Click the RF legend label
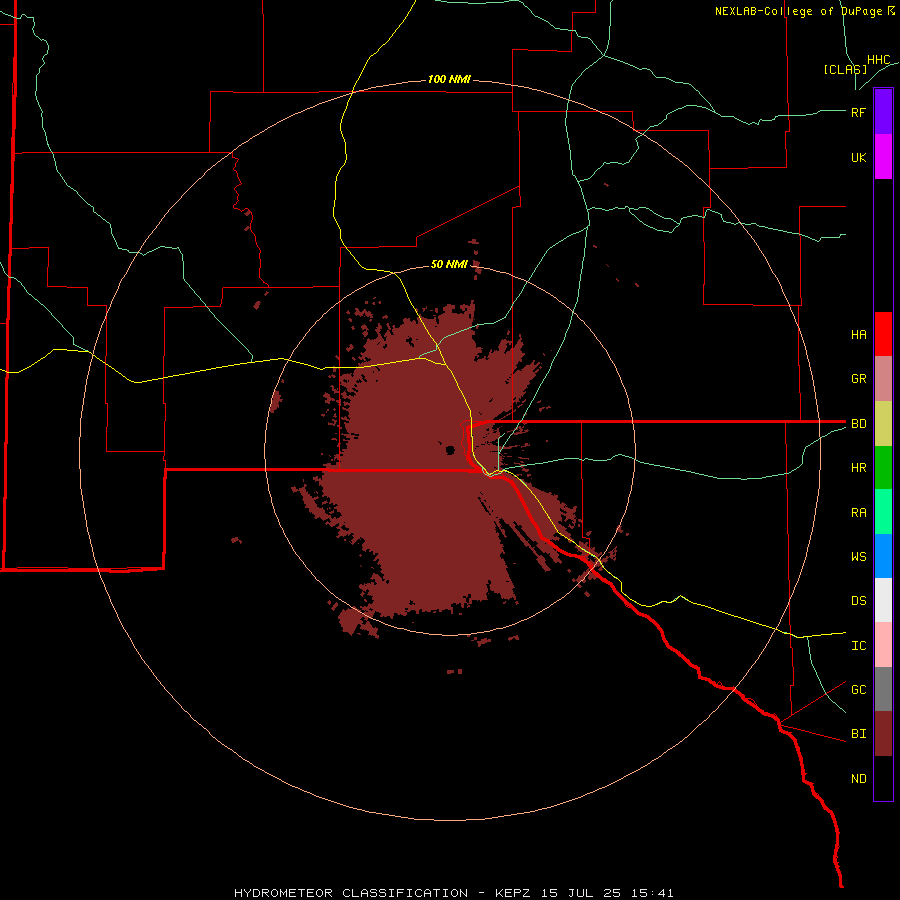 pyautogui.click(x=859, y=112)
